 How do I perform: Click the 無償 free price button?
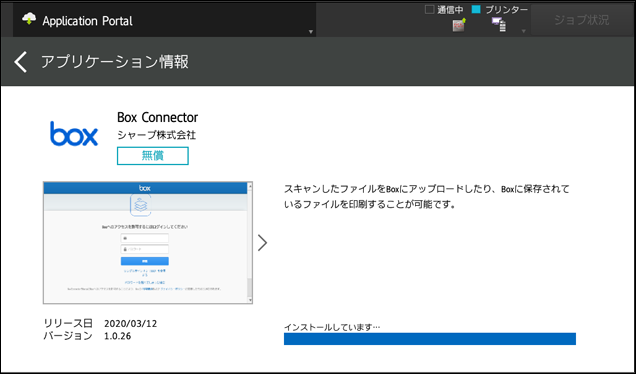point(153,156)
